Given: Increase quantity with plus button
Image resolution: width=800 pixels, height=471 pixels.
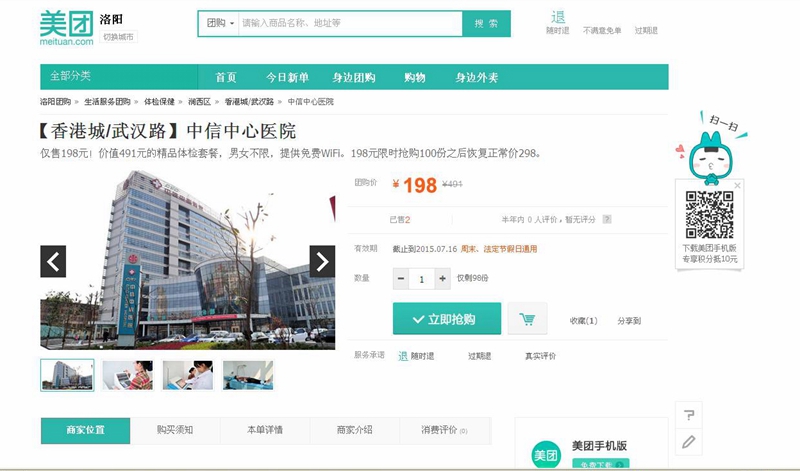Looking at the screenshot, I should pyautogui.click(x=443, y=279).
